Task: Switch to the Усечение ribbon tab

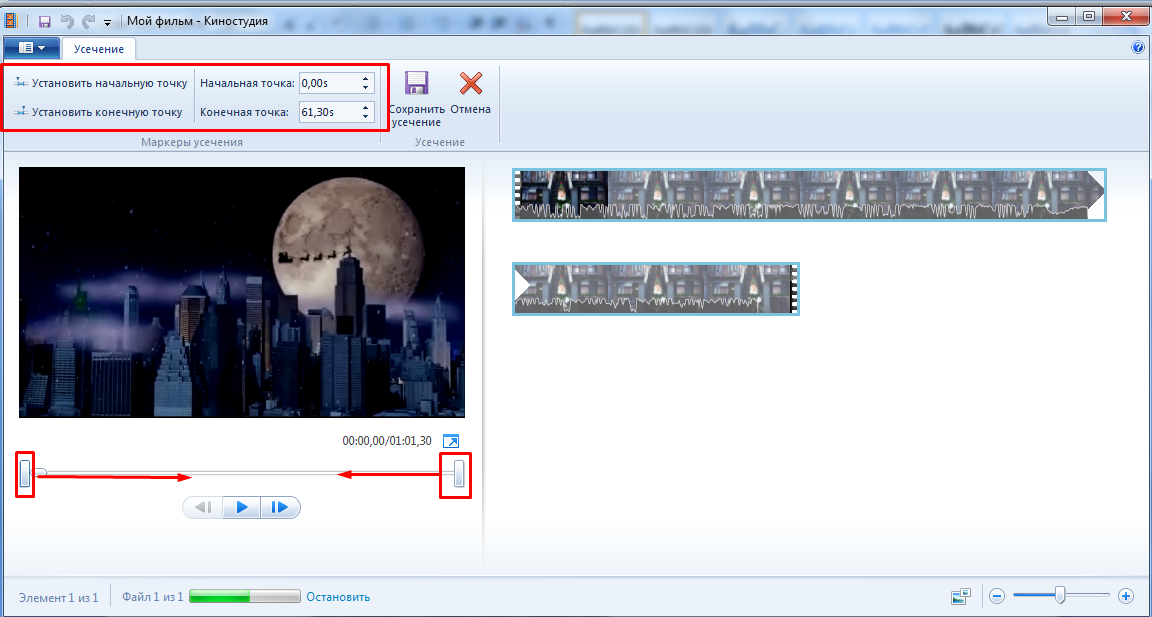Action: coord(98,48)
